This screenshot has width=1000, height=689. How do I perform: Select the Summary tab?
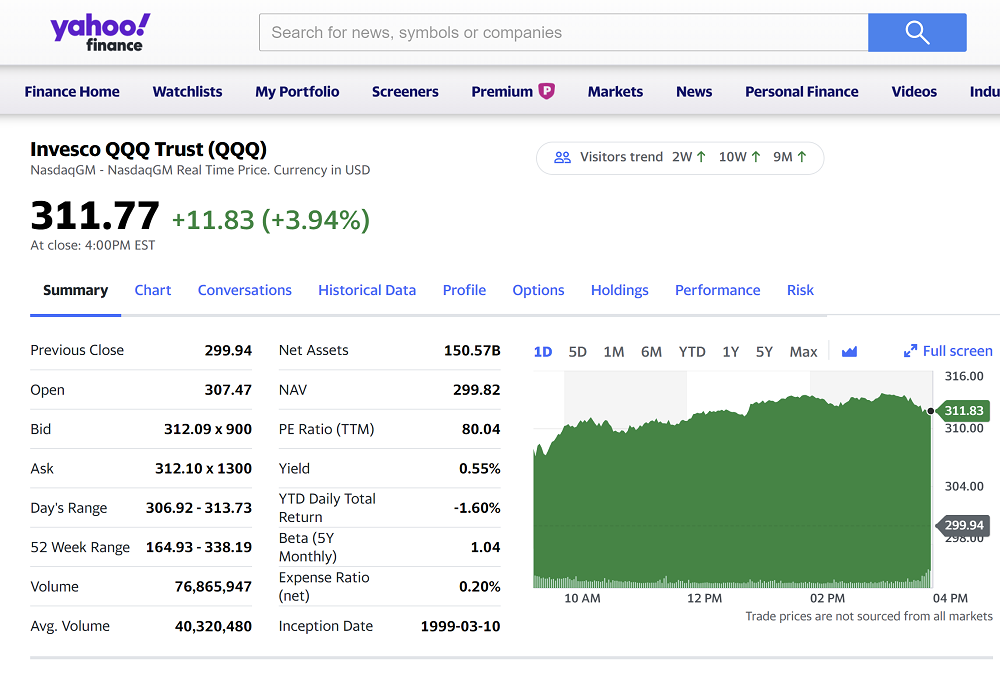pos(75,290)
